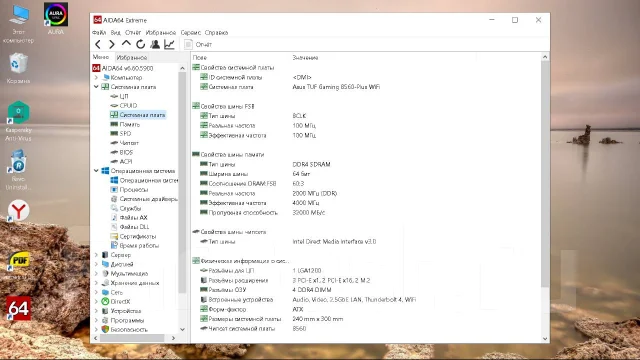Expand the Сервер tree node
640x360 pixels.
click(96, 255)
